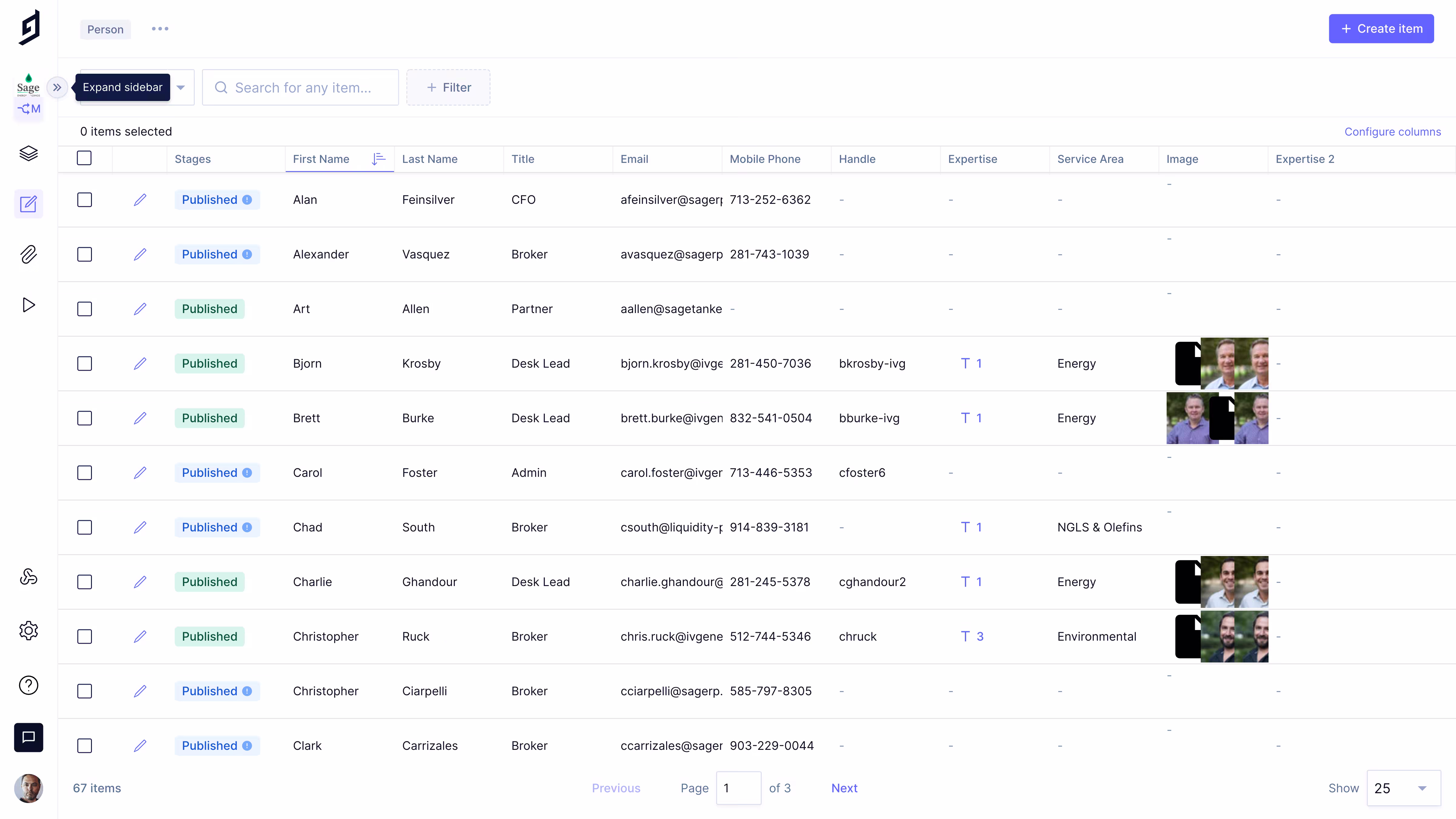Click the expand sidebar chevron icon
Image resolution: width=1456 pixels, height=819 pixels.
tap(57, 87)
